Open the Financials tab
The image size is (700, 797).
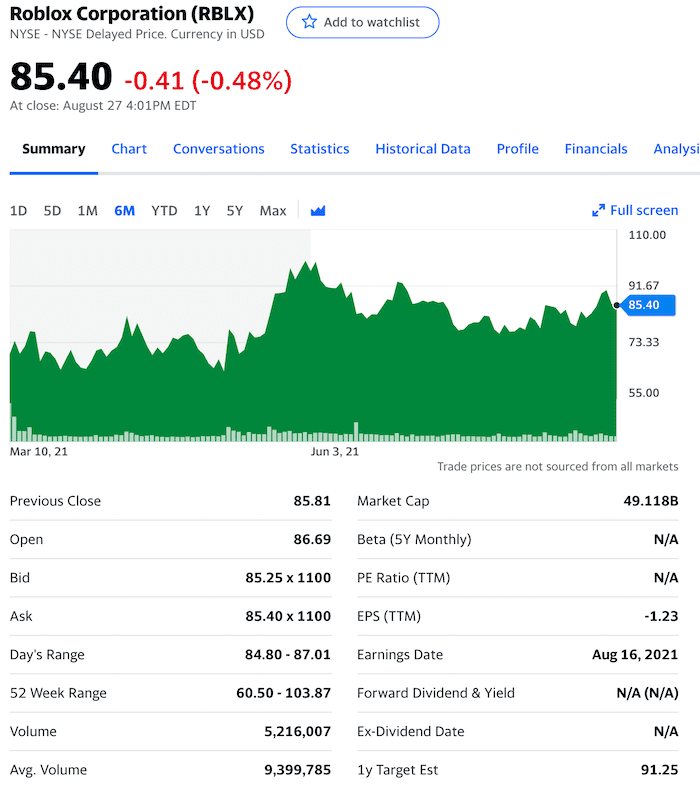[x=596, y=149]
